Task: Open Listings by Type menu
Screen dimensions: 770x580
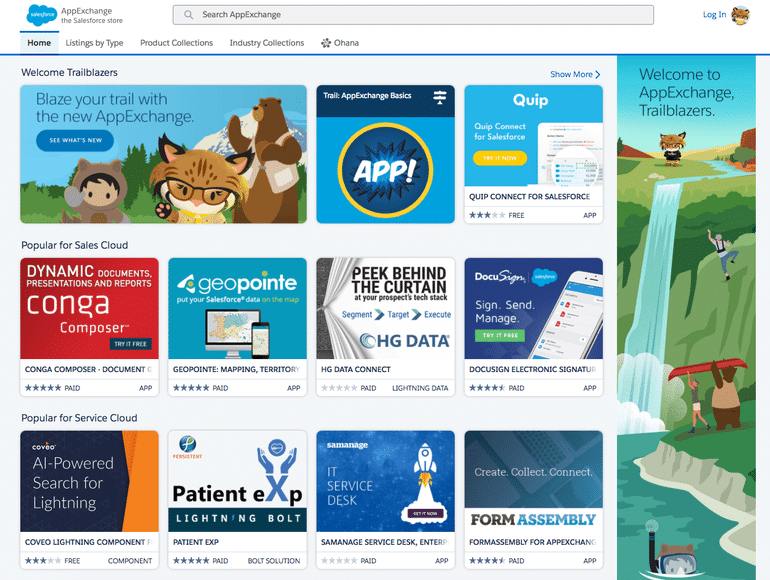Action: tap(94, 43)
